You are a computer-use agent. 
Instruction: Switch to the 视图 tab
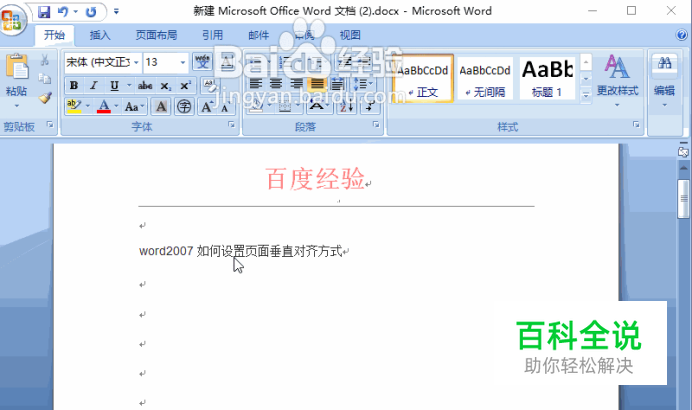coord(350,35)
